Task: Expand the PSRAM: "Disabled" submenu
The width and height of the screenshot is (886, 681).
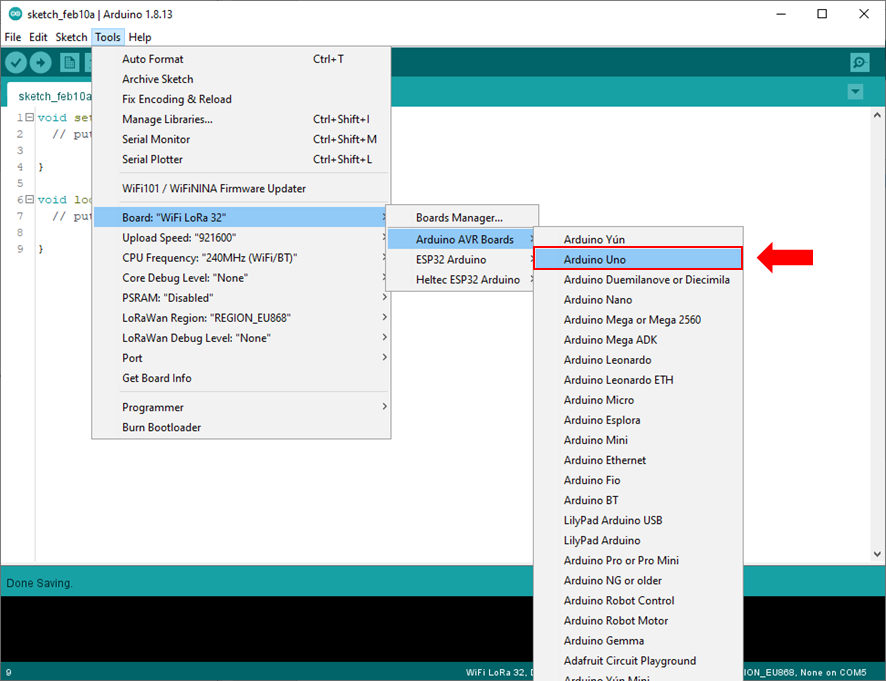Action: (241, 298)
